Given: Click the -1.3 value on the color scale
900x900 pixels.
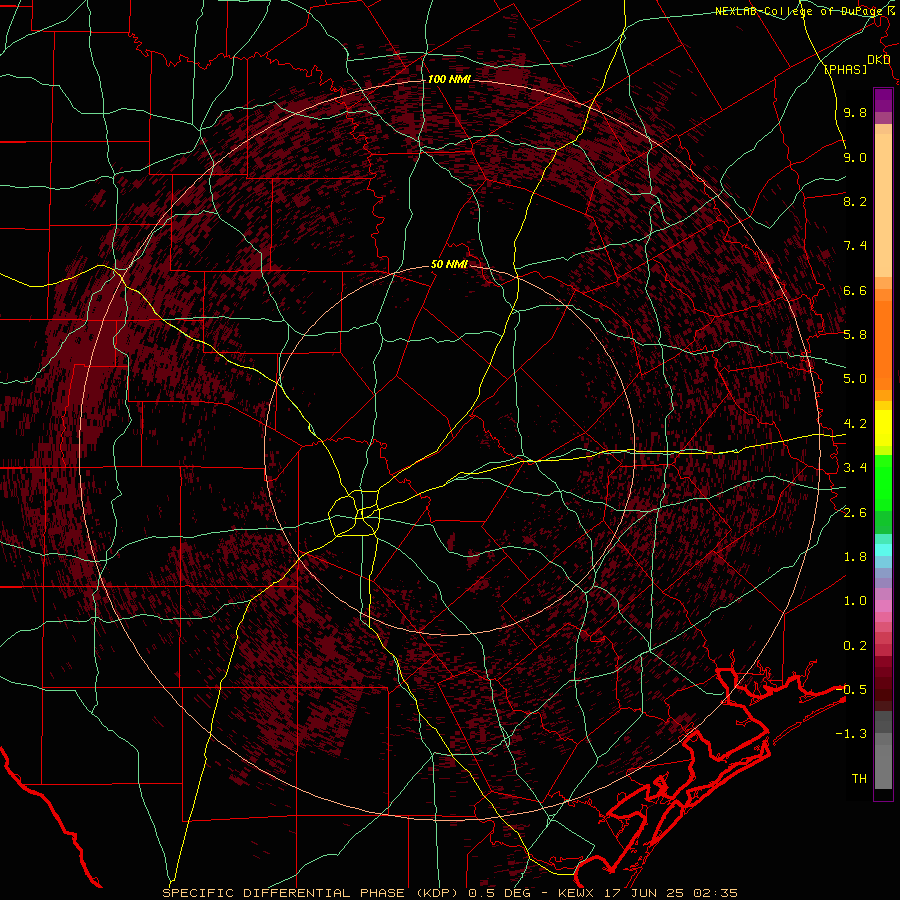Looking at the screenshot, I should pyautogui.click(x=851, y=734).
